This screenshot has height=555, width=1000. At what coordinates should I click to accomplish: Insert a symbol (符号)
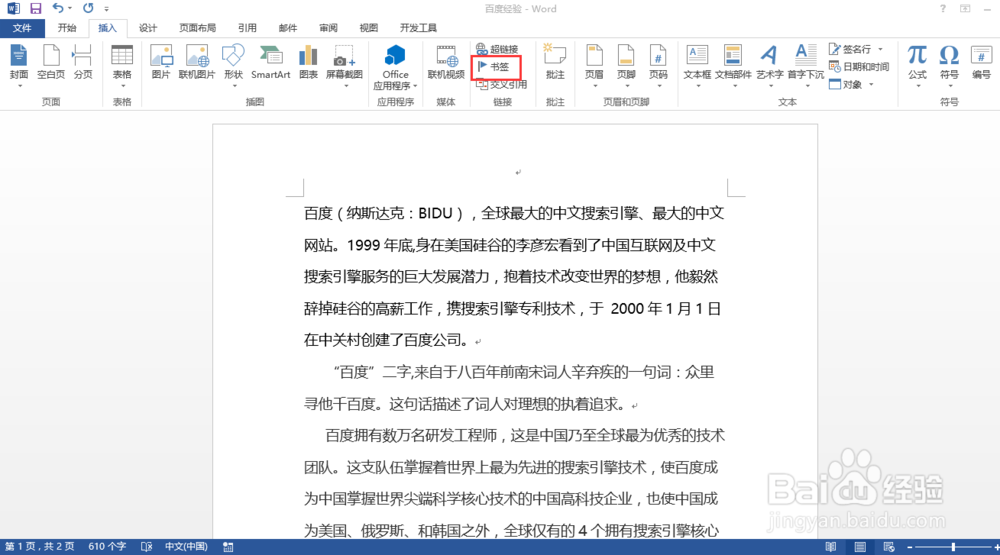coord(949,64)
